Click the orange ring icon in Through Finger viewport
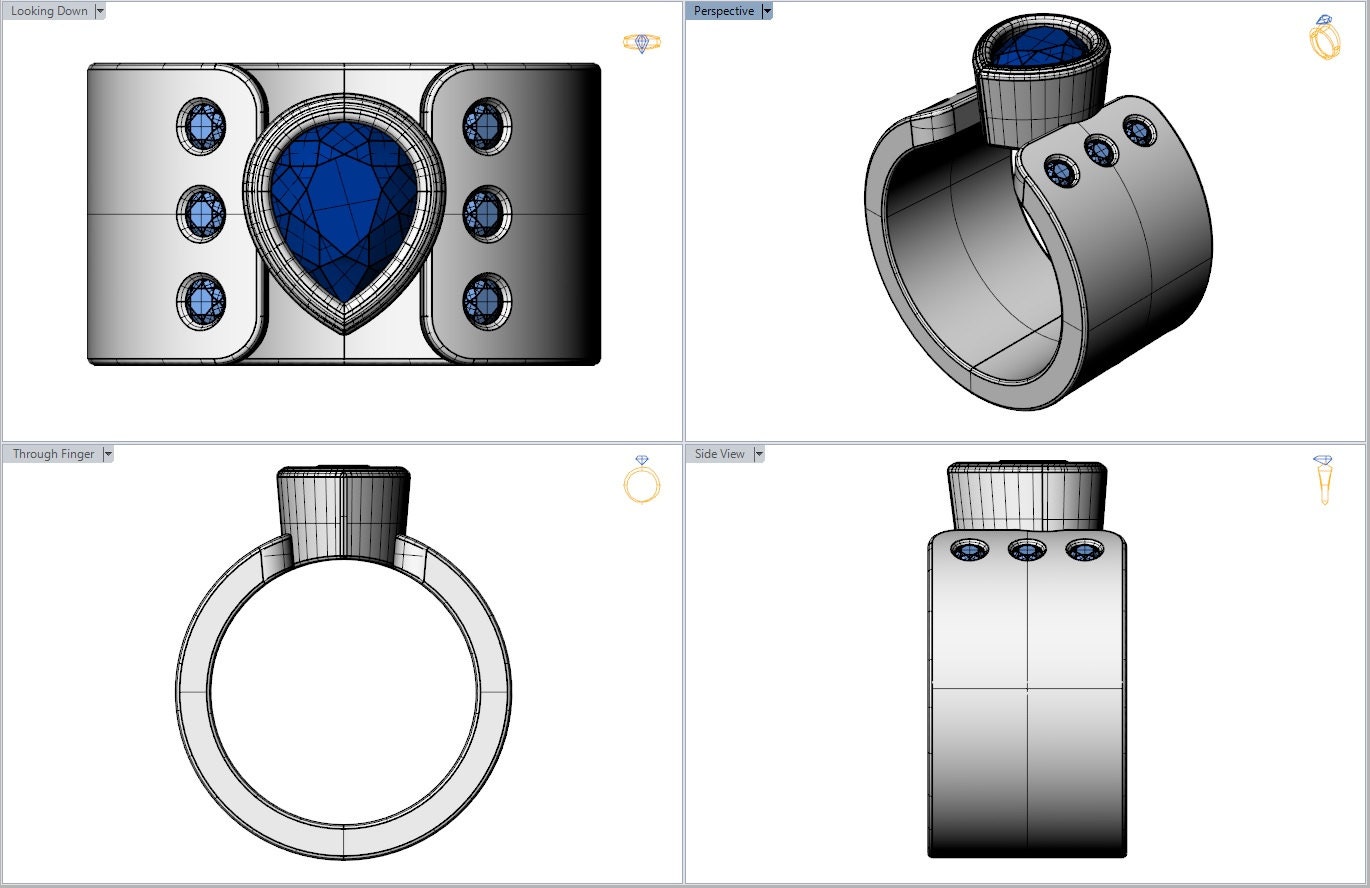1370x888 pixels. point(641,479)
